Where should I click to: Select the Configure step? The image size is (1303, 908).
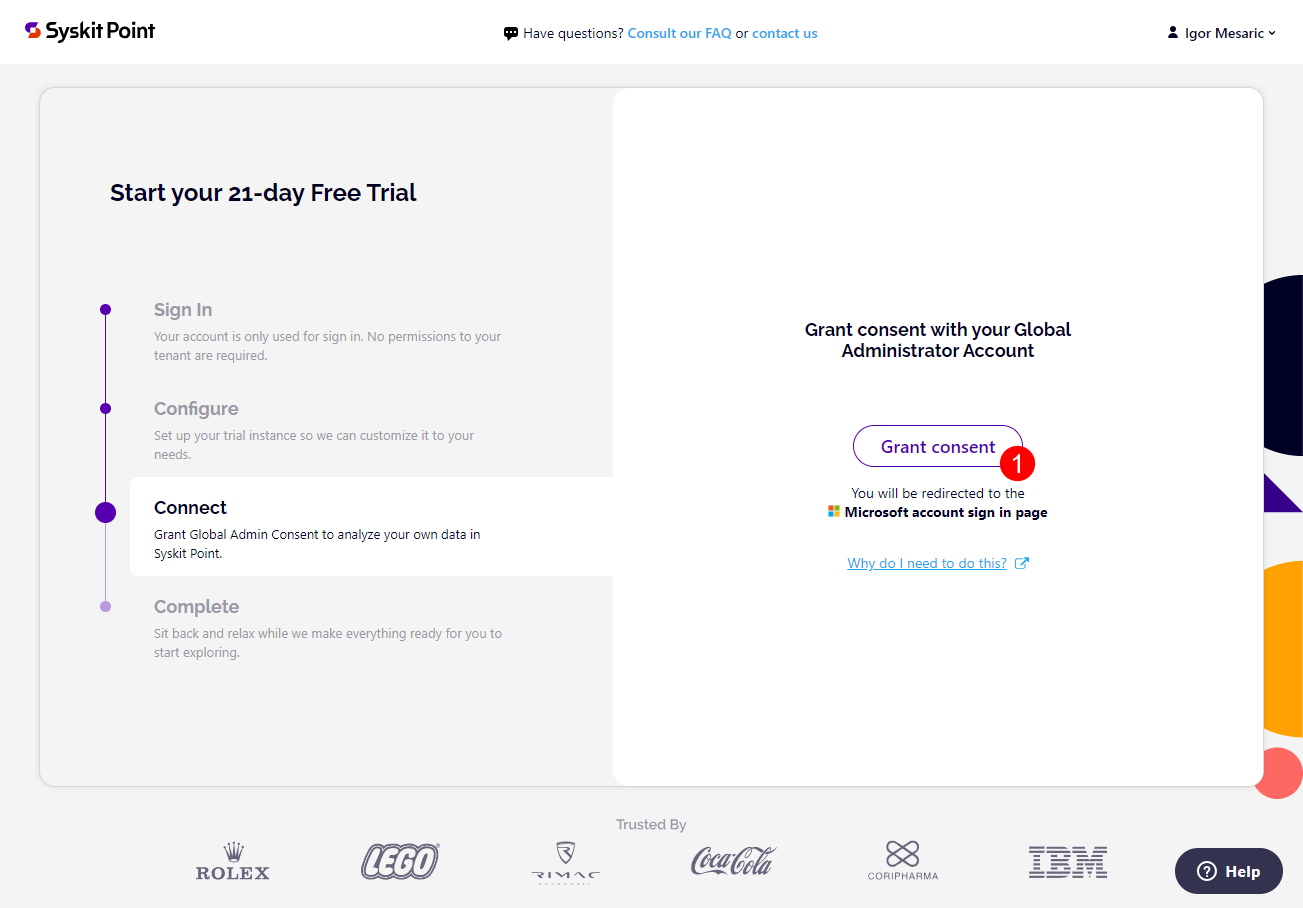[x=196, y=409]
